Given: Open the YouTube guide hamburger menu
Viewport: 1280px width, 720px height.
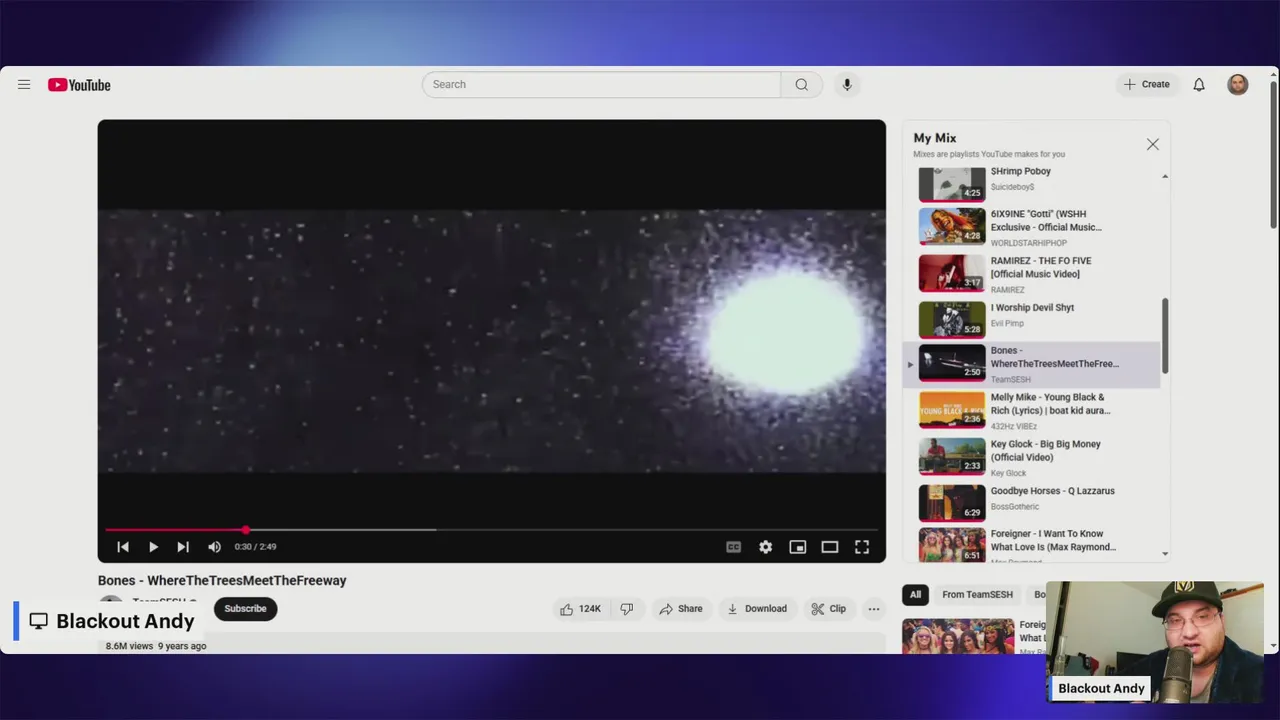Looking at the screenshot, I should point(24,85).
